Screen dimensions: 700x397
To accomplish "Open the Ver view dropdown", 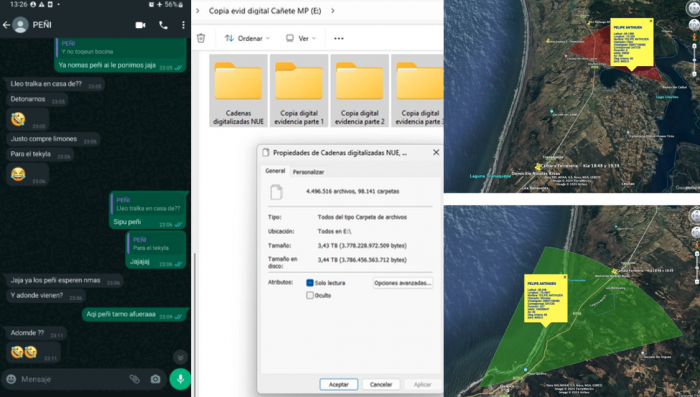I will click(x=301, y=38).
